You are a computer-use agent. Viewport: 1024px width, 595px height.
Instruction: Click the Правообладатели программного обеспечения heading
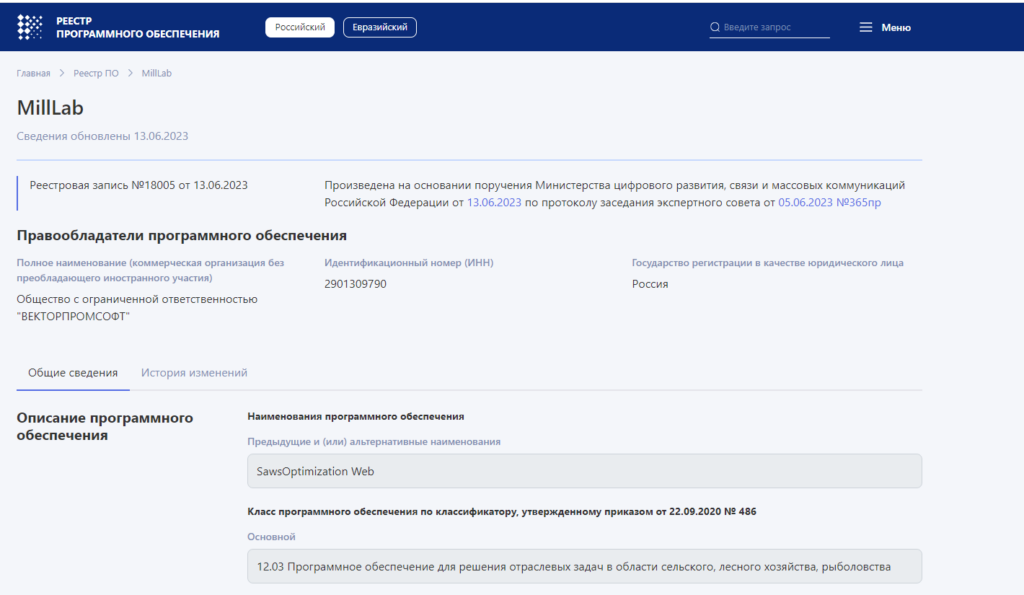182,235
